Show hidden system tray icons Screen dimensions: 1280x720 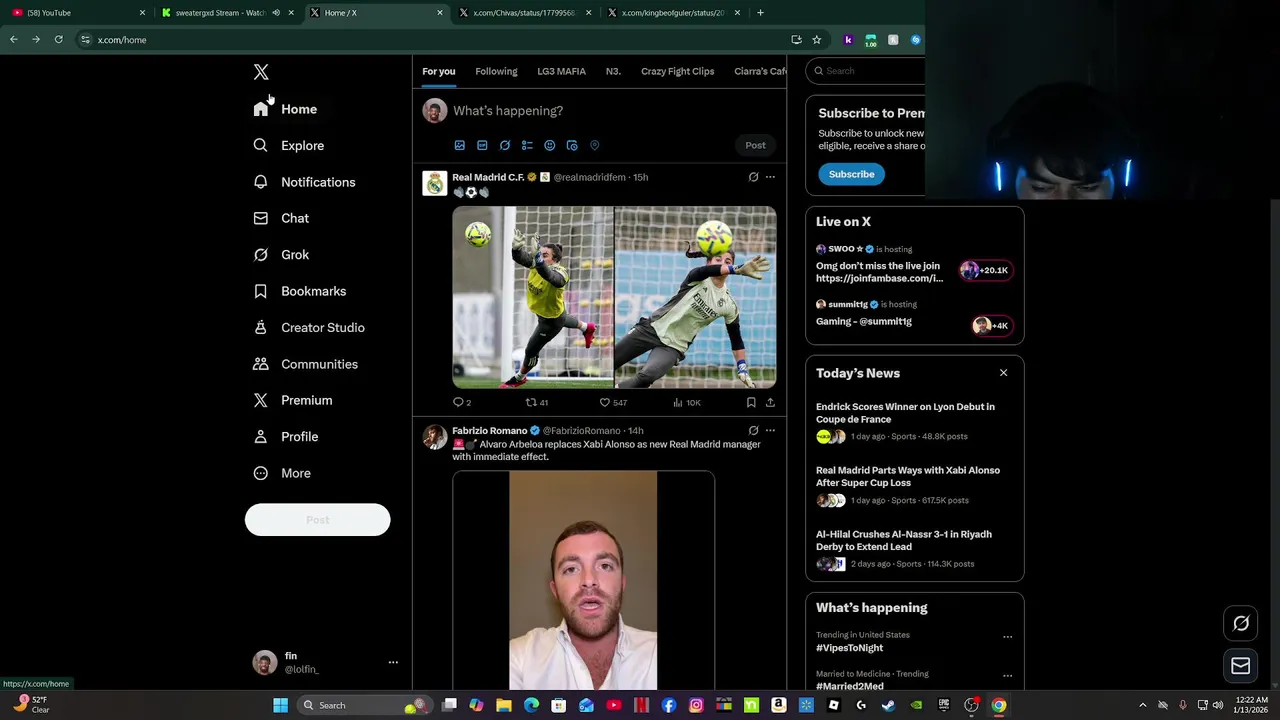[x=1143, y=705]
